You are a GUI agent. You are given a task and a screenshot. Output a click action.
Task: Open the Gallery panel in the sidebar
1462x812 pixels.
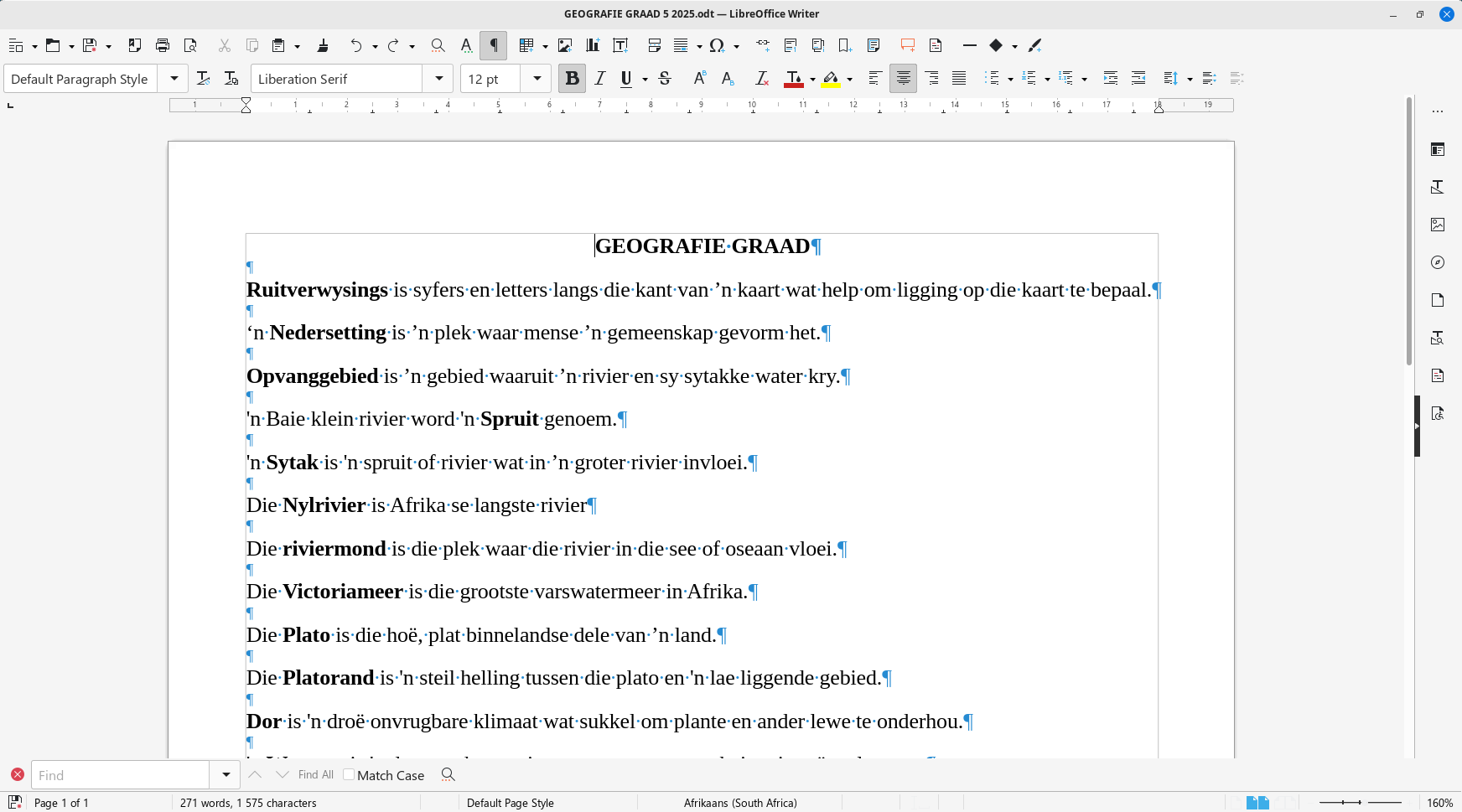pos(1438,225)
